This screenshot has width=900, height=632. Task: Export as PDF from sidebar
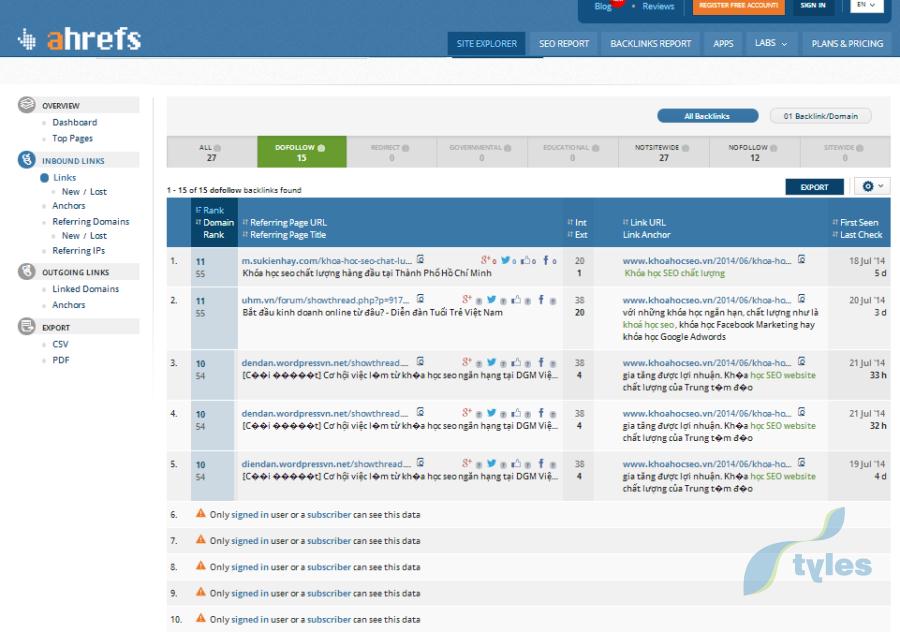tap(61, 360)
